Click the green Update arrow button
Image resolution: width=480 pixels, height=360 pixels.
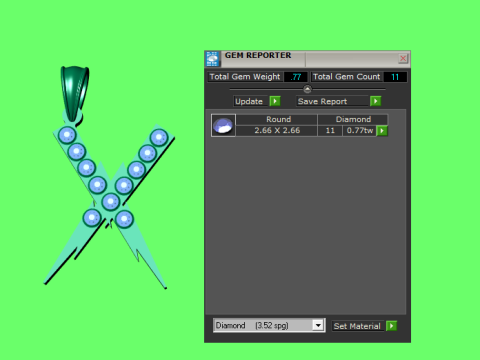pyautogui.click(x=275, y=101)
